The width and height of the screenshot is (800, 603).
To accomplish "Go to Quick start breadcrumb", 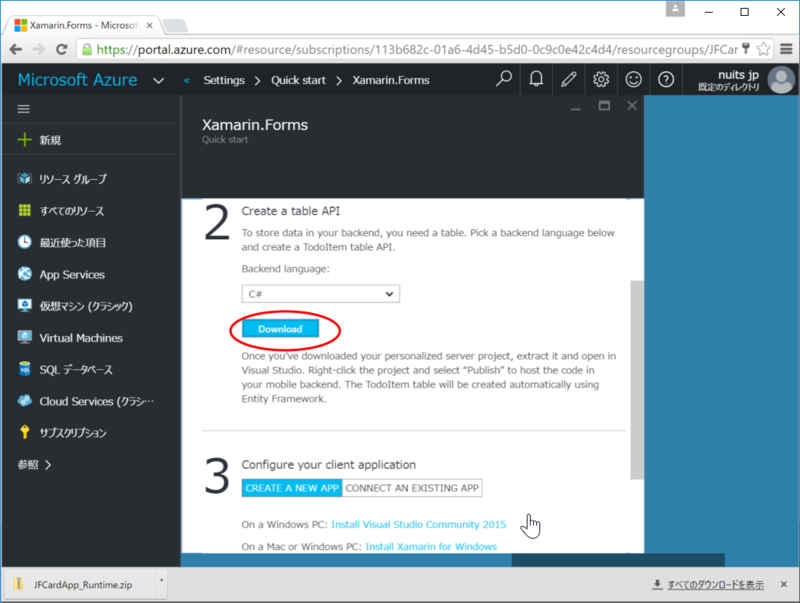I will (298, 80).
